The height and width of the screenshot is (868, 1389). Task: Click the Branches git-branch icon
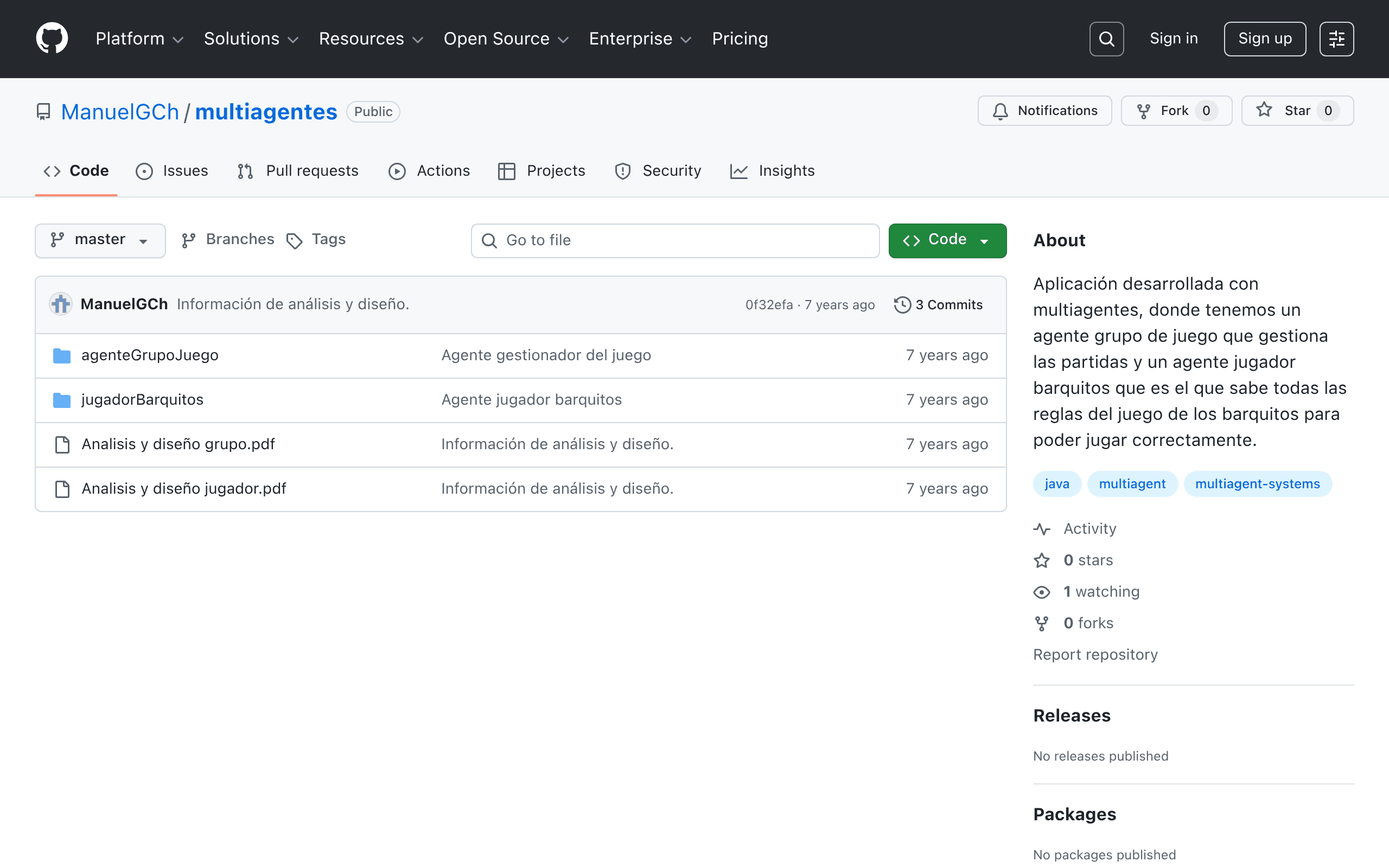pyautogui.click(x=188, y=240)
